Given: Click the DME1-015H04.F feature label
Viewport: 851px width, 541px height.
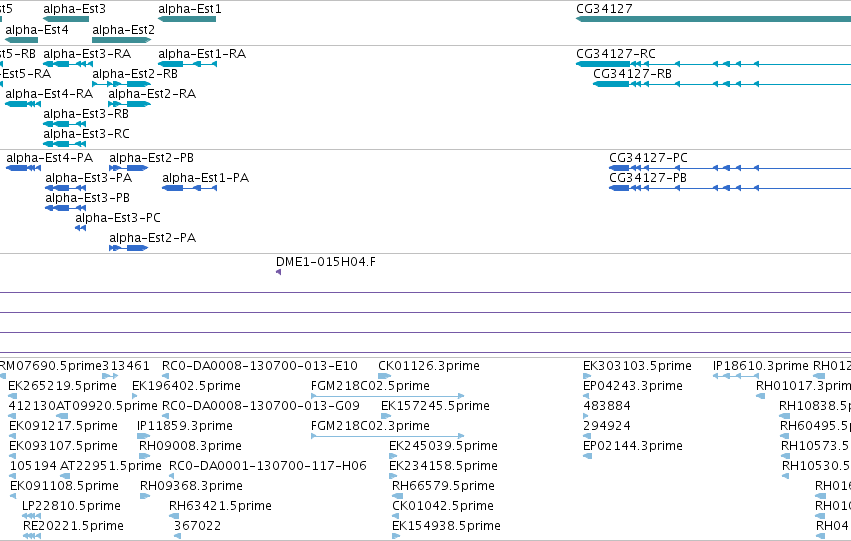Looking at the screenshot, I should click(x=326, y=262).
